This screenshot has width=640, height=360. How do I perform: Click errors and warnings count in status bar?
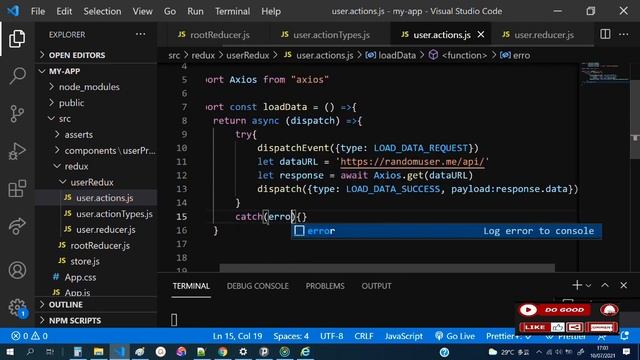pyautogui.click(x=29, y=336)
